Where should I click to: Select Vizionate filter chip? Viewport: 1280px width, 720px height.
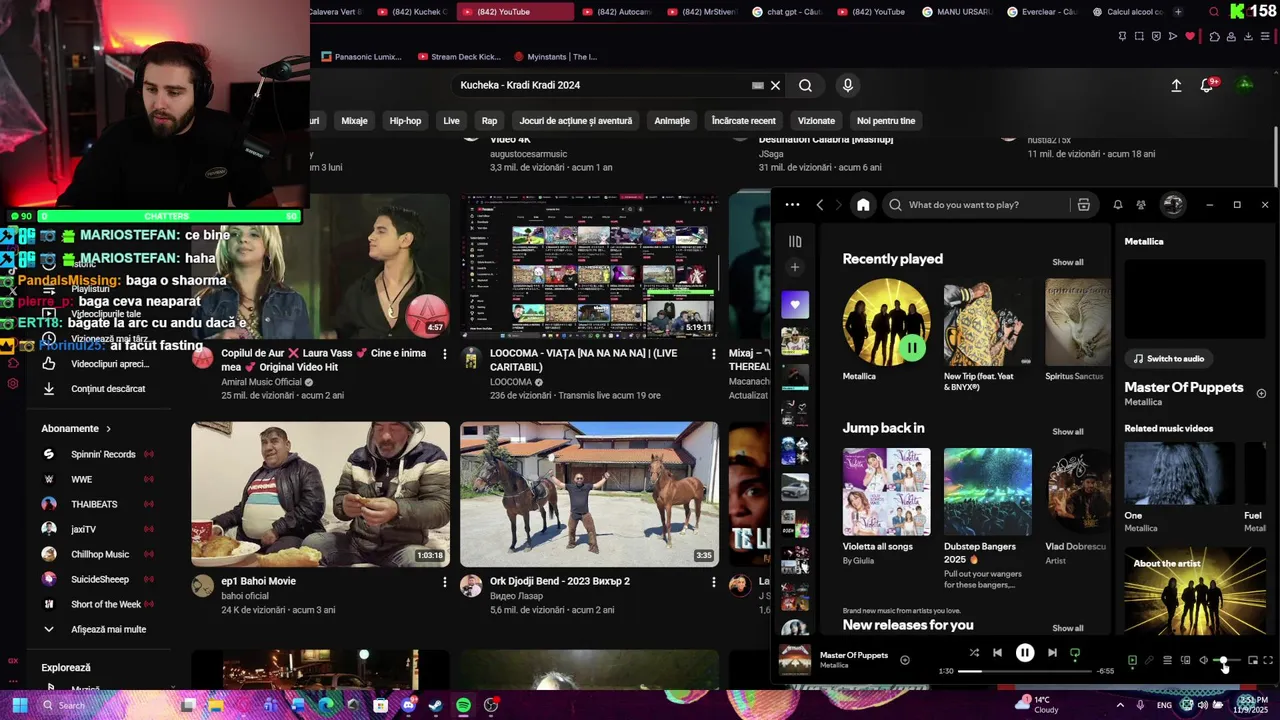click(x=816, y=121)
